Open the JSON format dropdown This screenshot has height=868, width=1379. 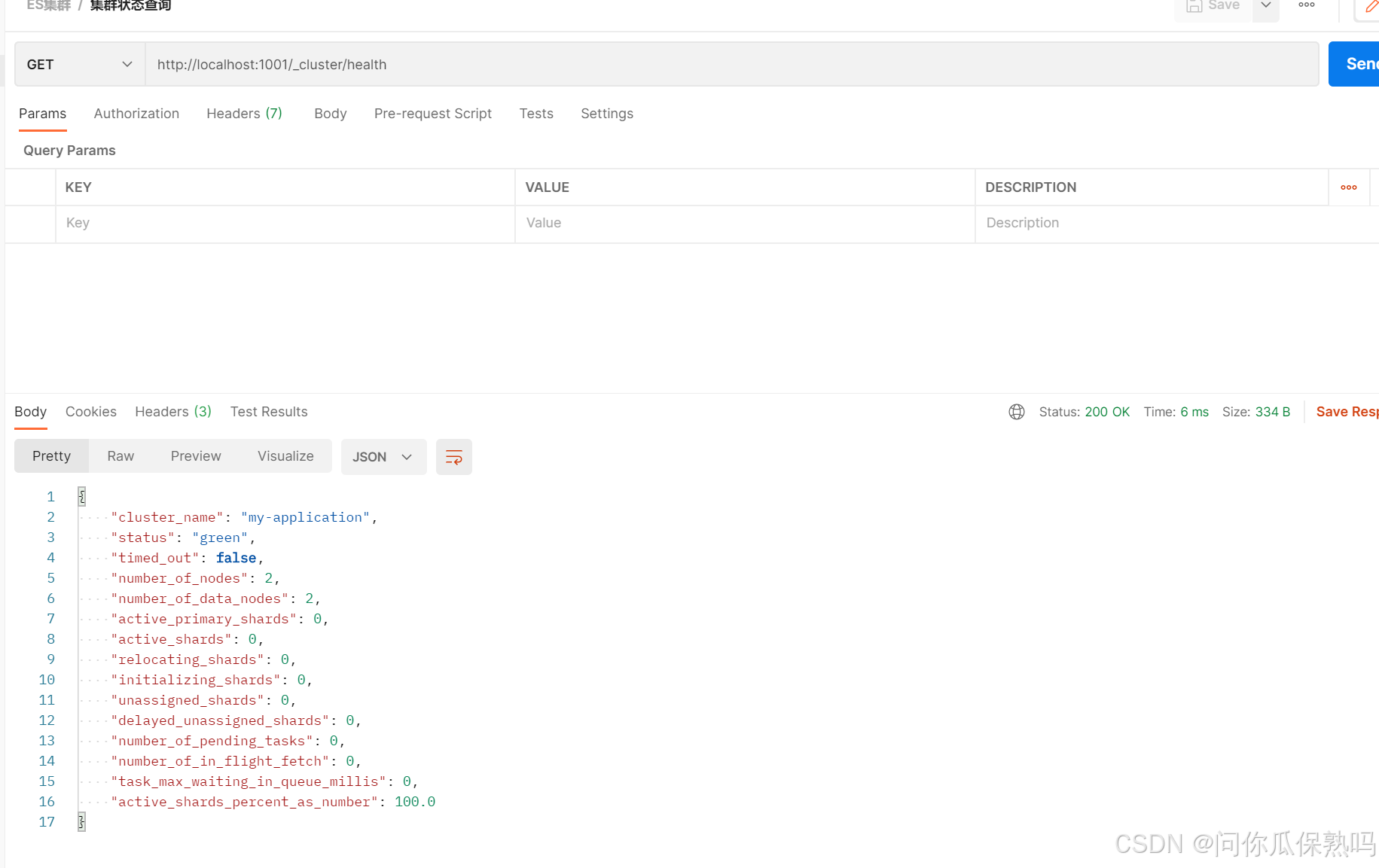pyautogui.click(x=383, y=457)
